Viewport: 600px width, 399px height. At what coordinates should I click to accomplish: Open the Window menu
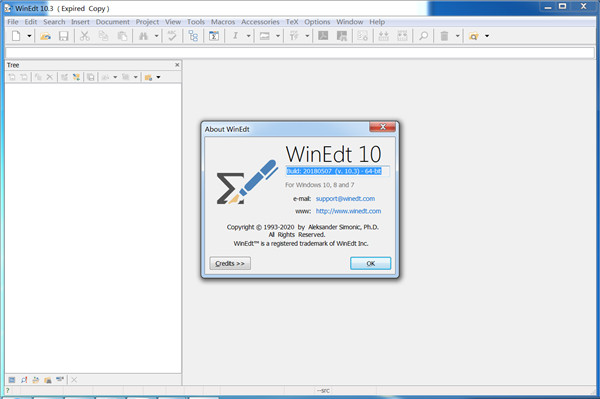[x=349, y=22]
